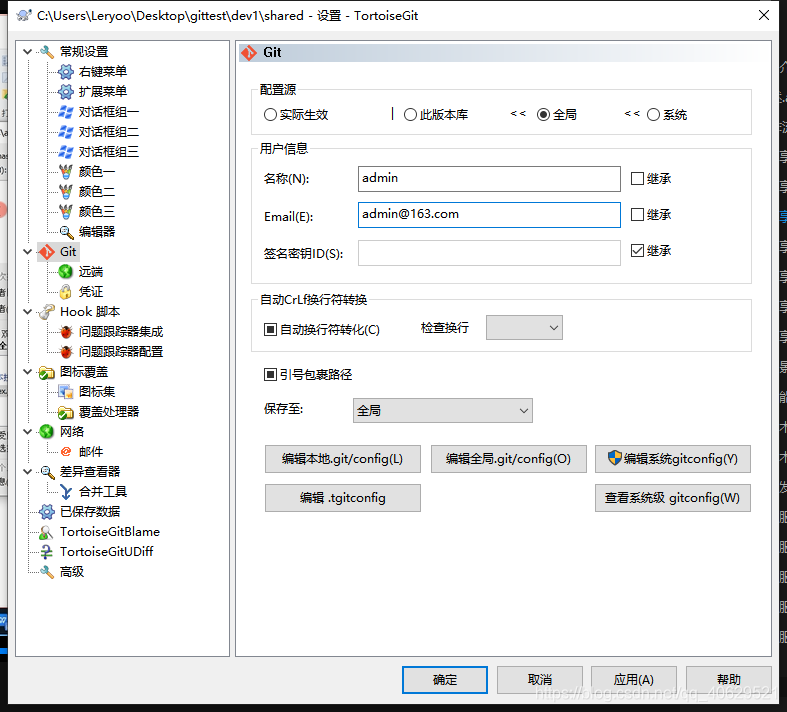Image resolution: width=787 pixels, height=712 pixels.
Task: Select the 此版本库 radio button
Action: pyautogui.click(x=410, y=115)
